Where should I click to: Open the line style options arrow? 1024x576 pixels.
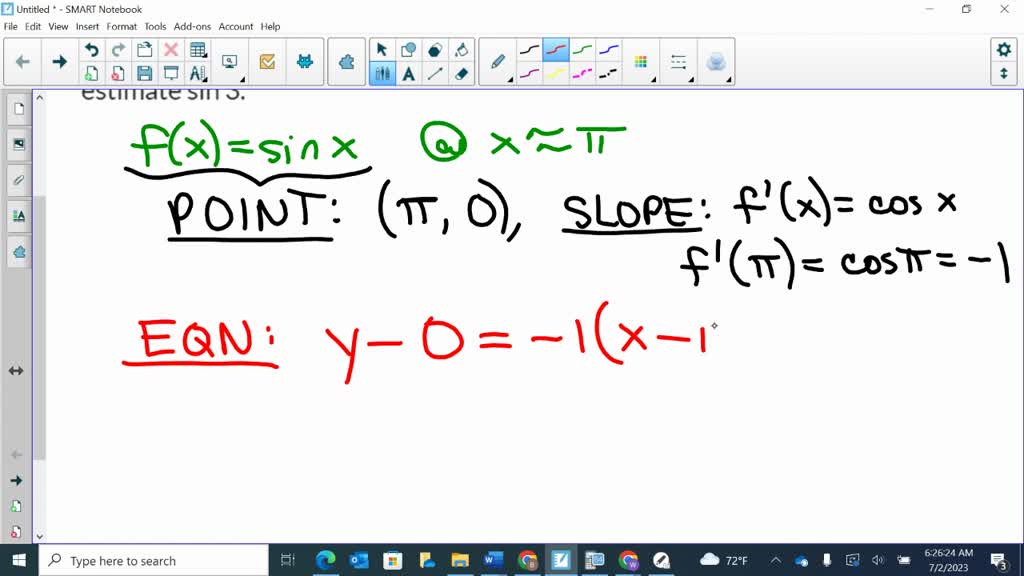pyautogui.click(x=690, y=78)
